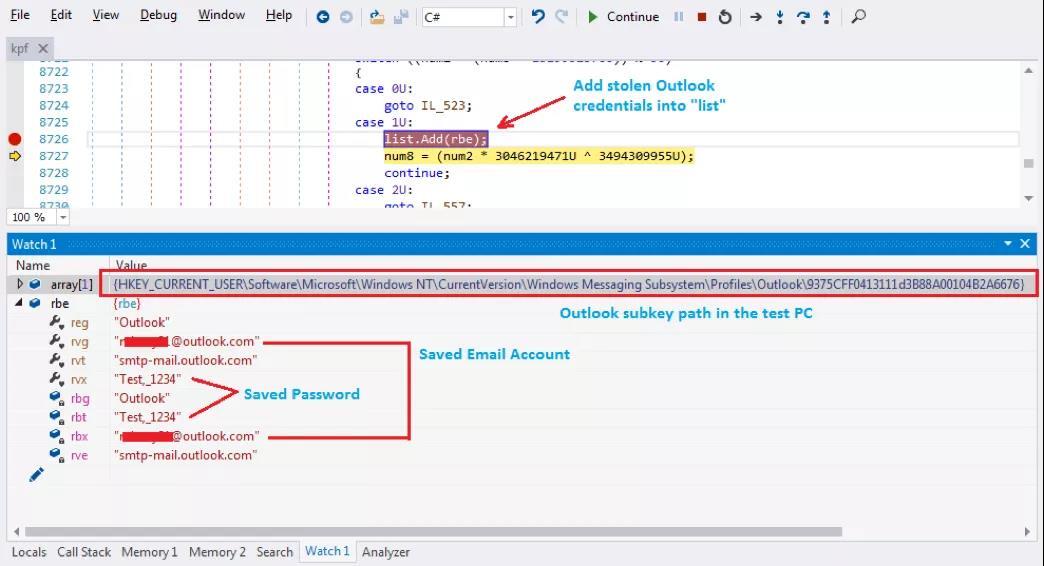
Task: Open the Debug menu
Action: pyautogui.click(x=158, y=15)
